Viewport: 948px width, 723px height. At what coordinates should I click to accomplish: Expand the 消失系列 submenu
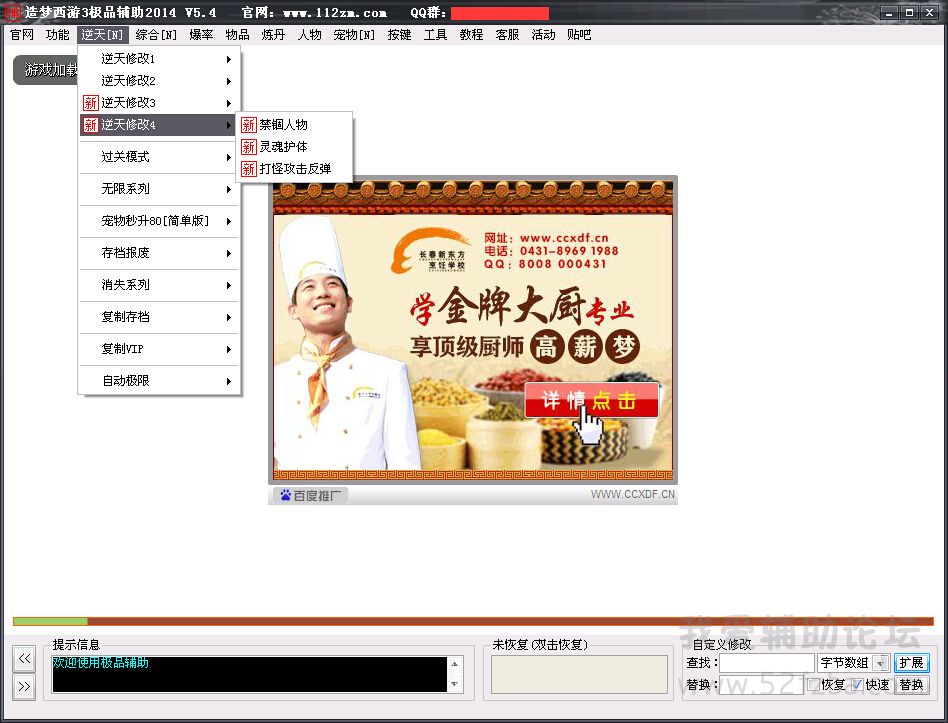pos(160,285)
